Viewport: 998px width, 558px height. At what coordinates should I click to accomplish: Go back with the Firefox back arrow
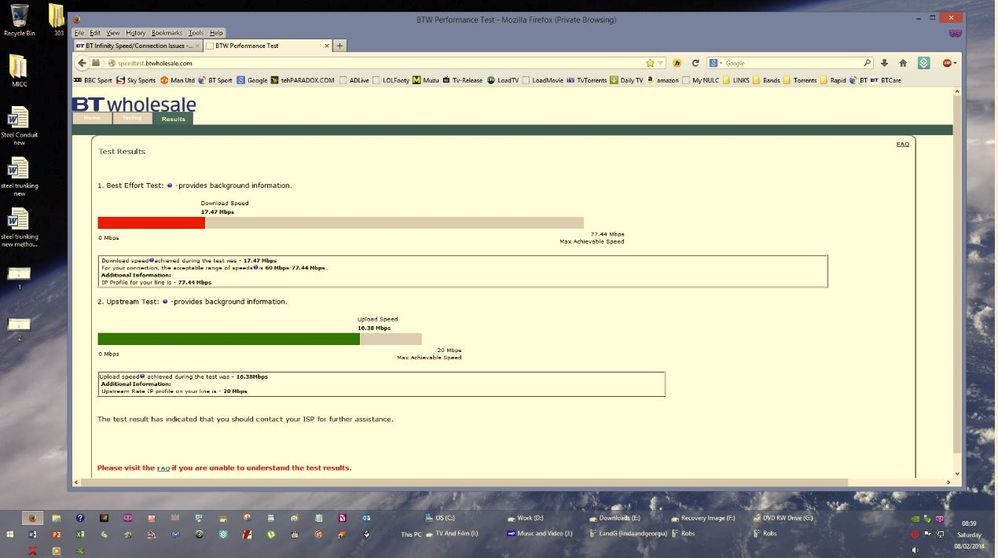coord(81,63)
